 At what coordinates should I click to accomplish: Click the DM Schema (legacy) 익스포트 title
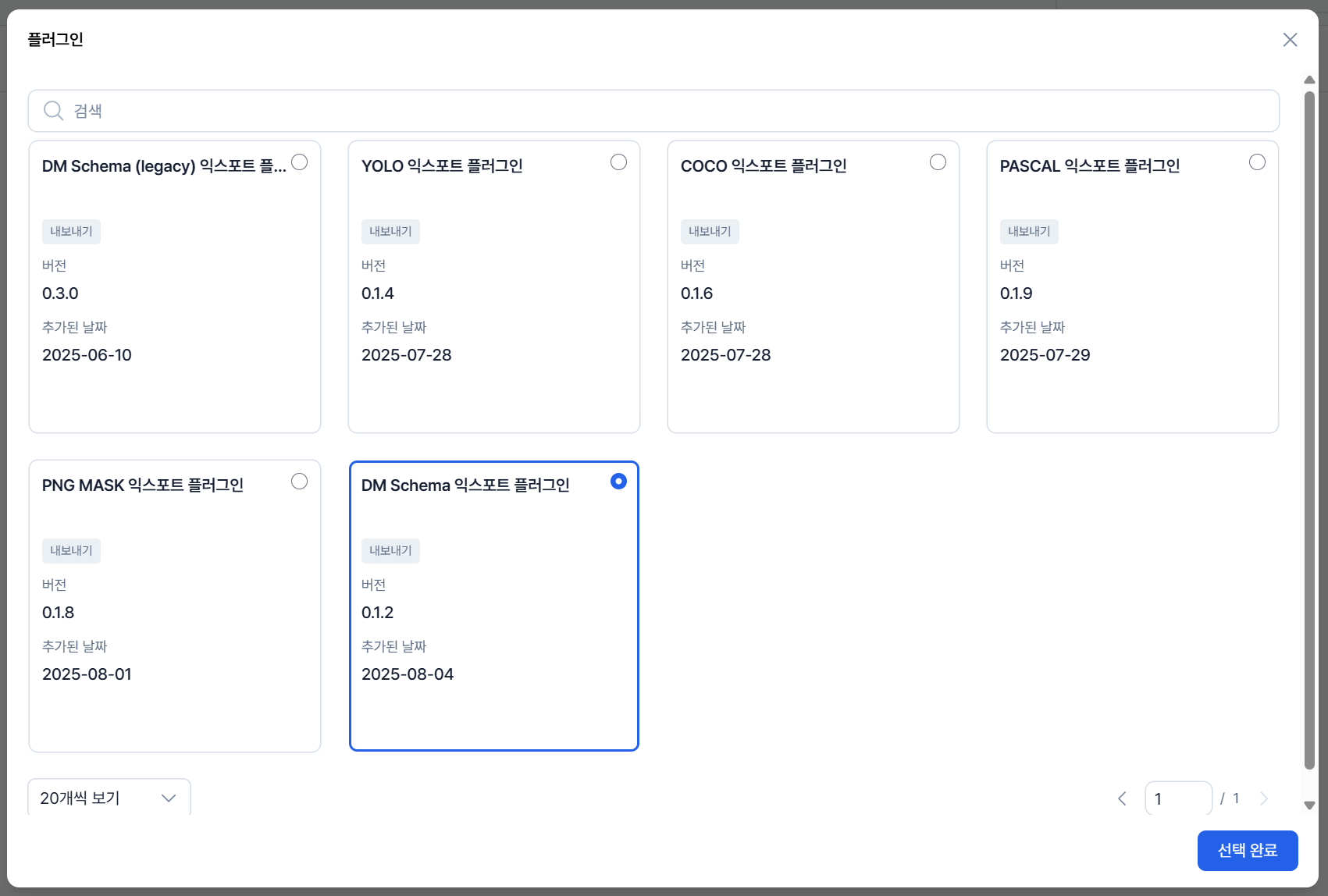[164, 166]
